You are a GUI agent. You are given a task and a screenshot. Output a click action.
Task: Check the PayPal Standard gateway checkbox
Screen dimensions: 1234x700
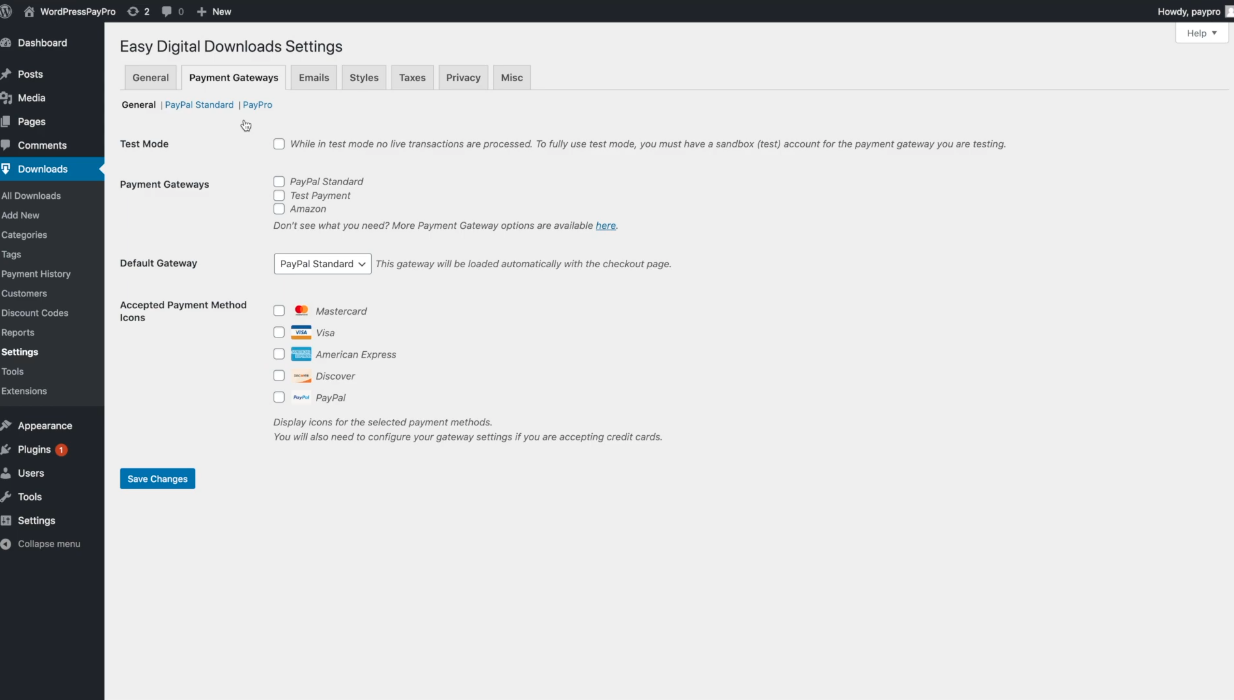point(279,182)
